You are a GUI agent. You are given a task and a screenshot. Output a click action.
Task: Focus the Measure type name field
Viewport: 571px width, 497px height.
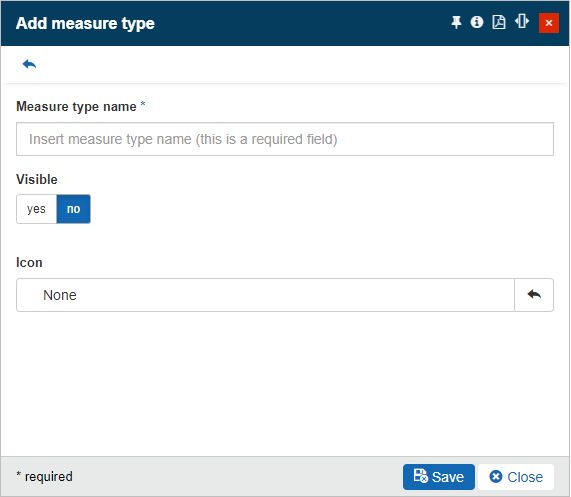(285, 139)
